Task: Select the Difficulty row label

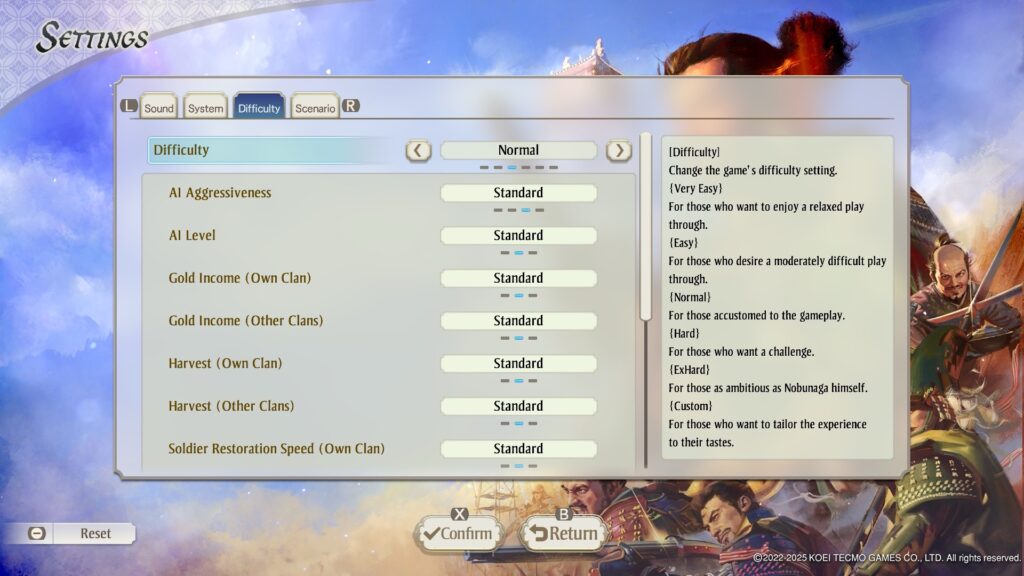Action: pyautogui.click(x=181, y=150)
